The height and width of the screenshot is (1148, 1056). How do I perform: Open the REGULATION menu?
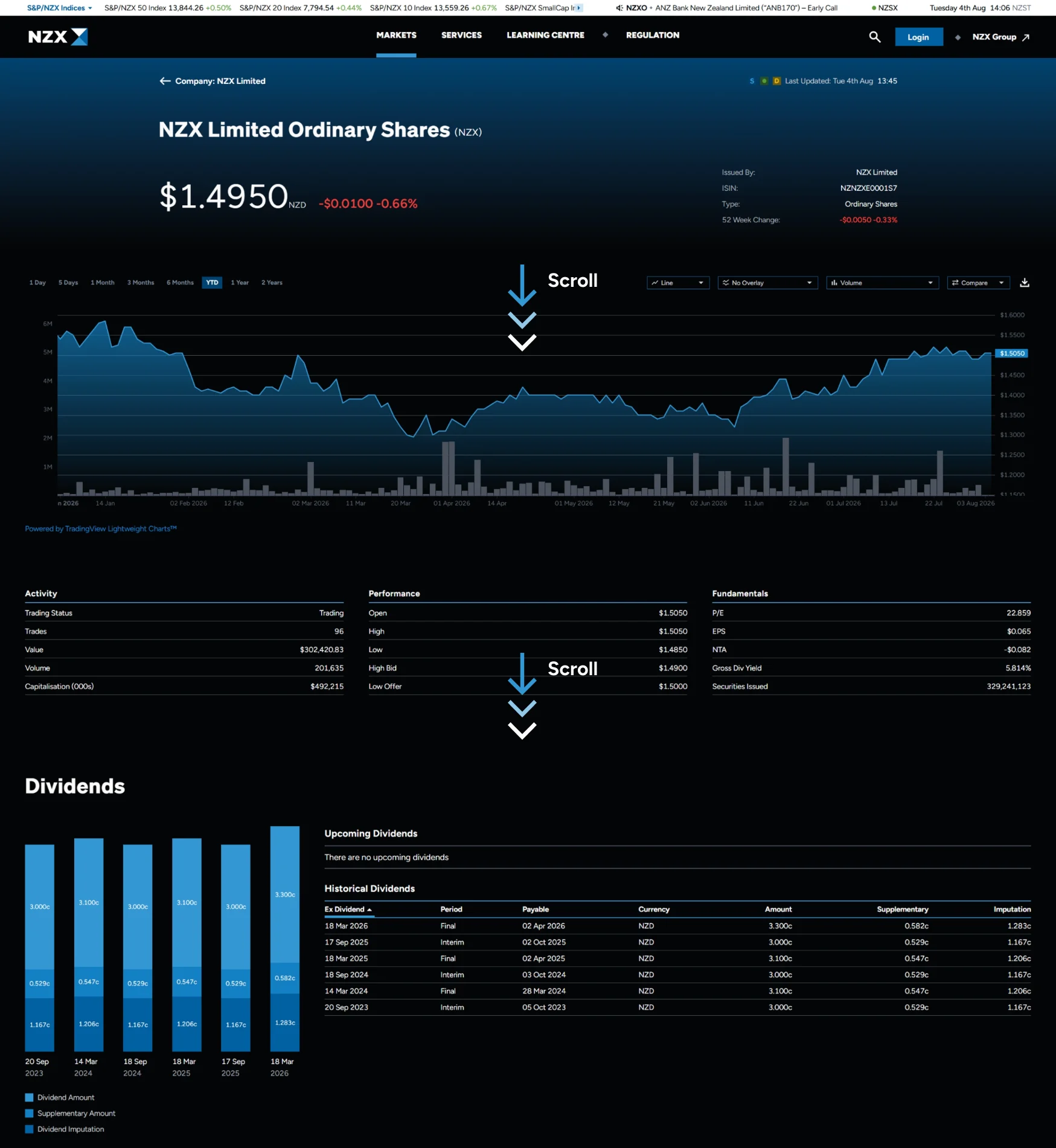653,35
